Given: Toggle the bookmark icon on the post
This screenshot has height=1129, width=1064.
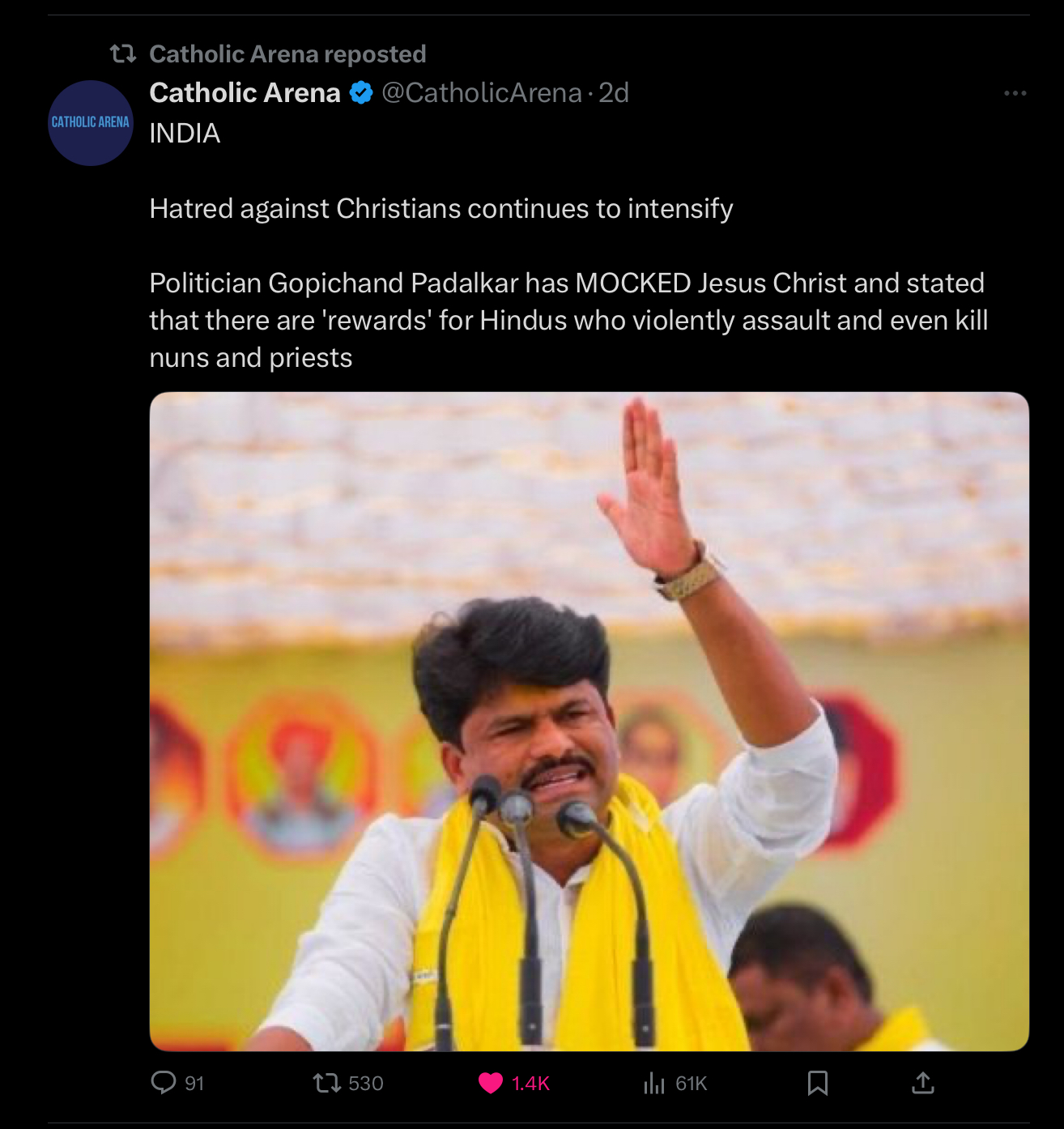Looking at the screenshot, I should tap(818, 1083).
